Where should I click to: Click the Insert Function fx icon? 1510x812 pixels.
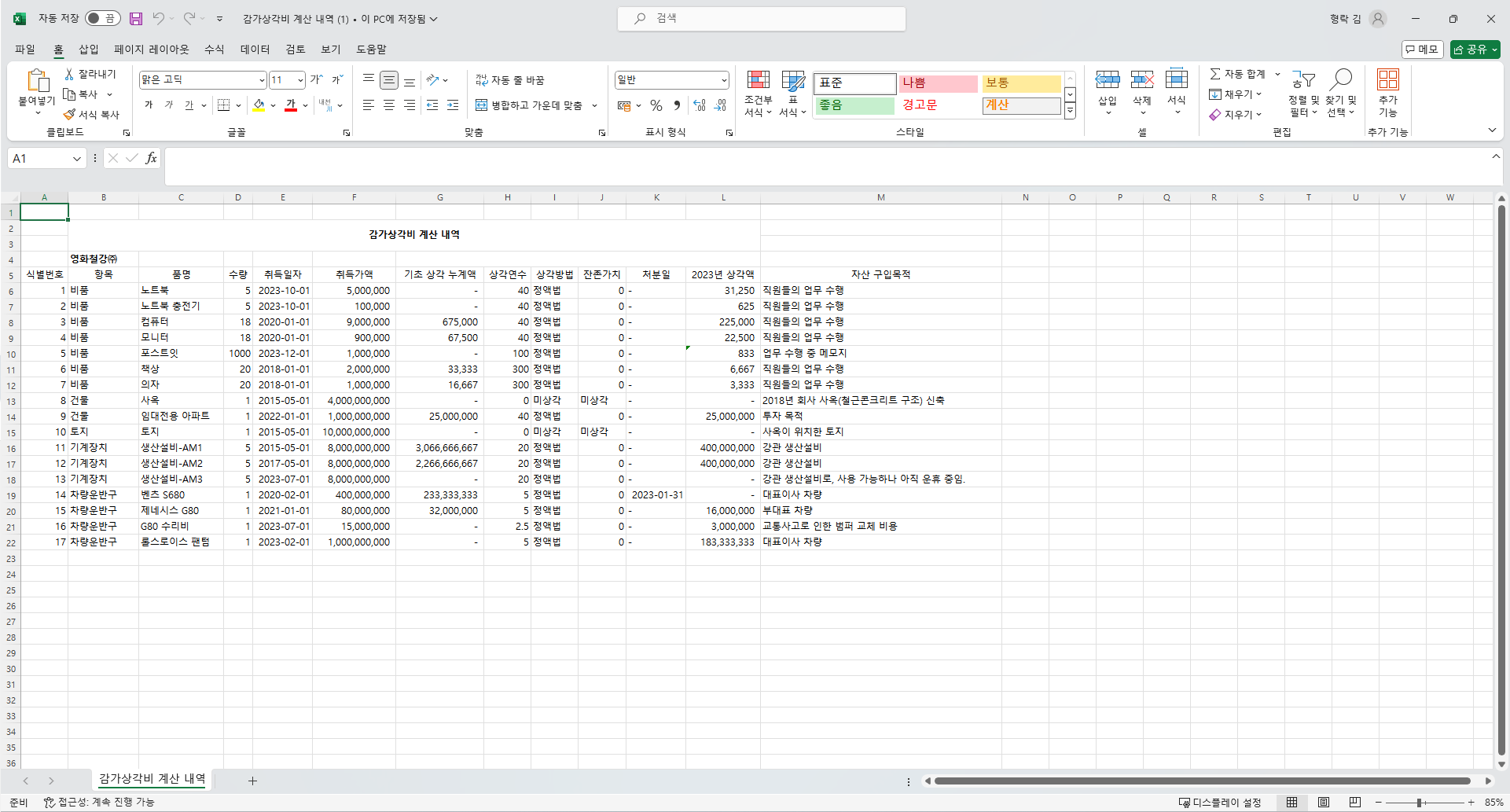pos(151,159)
